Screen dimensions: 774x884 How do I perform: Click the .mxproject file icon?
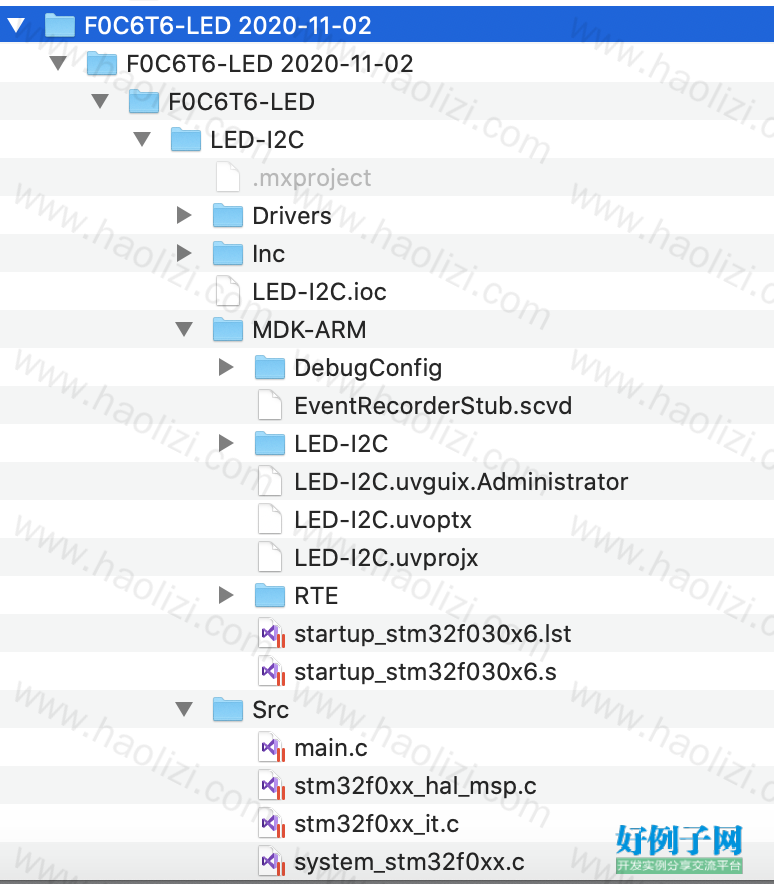click(x=228, y=177)
